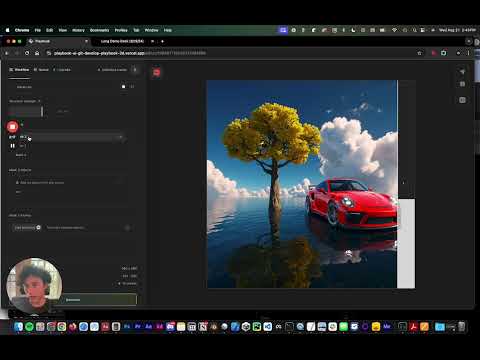This screenshot has height=360, width=480.
Task: Click the circular icon next to the tag chip
Action: [x=38, y=227]
